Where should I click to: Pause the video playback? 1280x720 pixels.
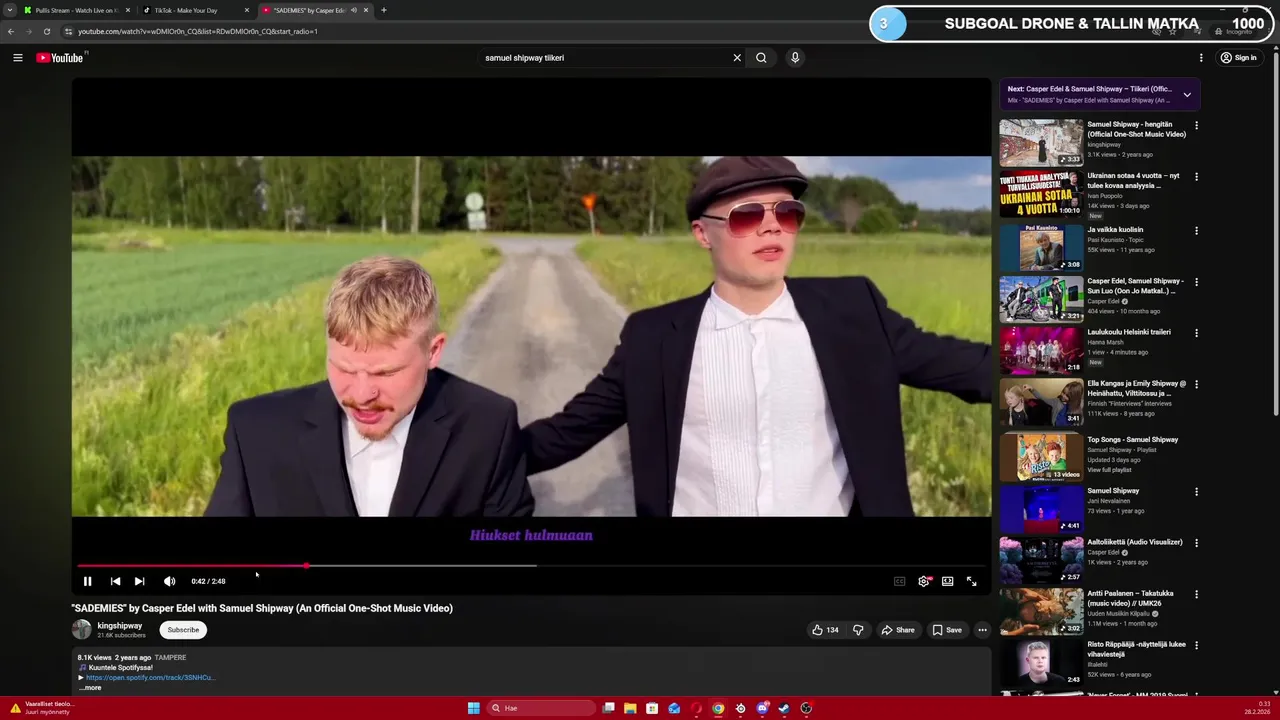click(x=87, y=581)
